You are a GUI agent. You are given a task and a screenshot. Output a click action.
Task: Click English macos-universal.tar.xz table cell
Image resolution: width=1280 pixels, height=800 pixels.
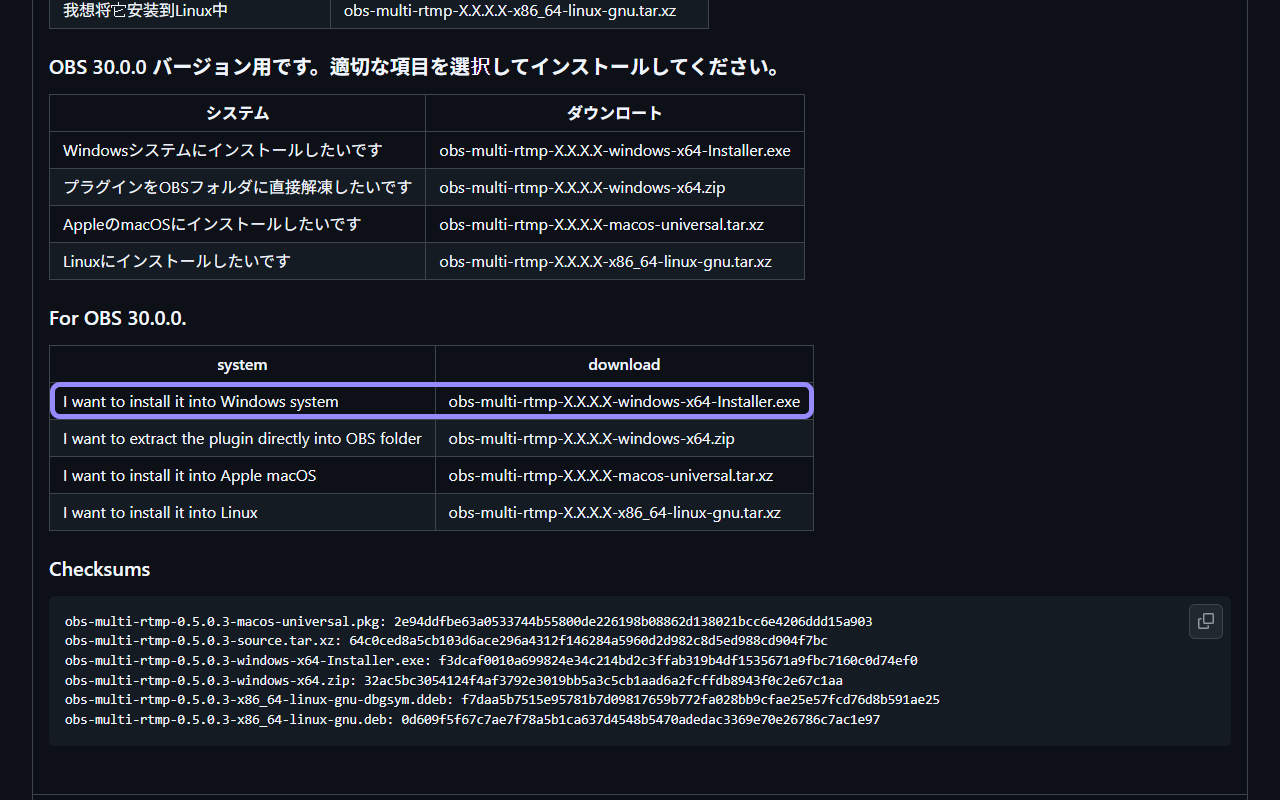tap(624, 476)
